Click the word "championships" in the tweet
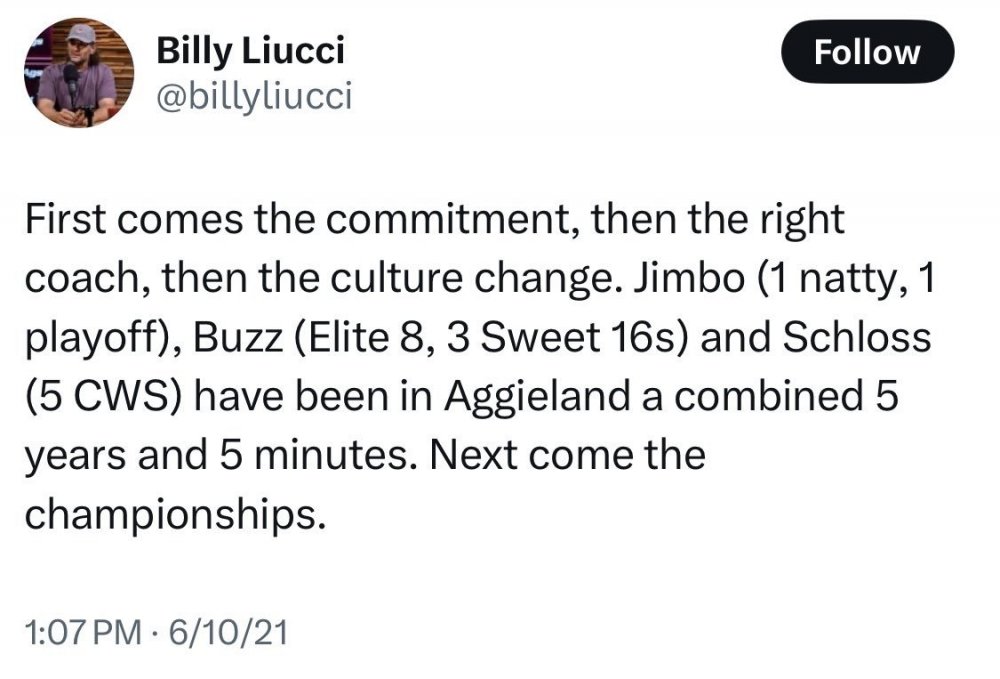This screenshot has height=679, width=1000. coord(176,513)
